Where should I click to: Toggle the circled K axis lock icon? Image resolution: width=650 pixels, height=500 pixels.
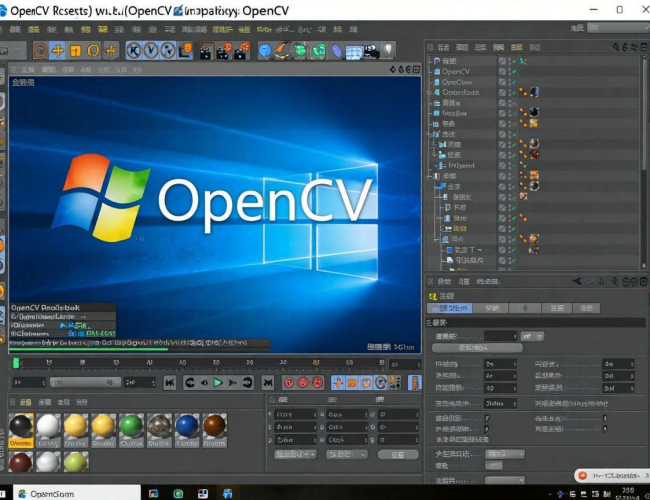pos(133,51)
